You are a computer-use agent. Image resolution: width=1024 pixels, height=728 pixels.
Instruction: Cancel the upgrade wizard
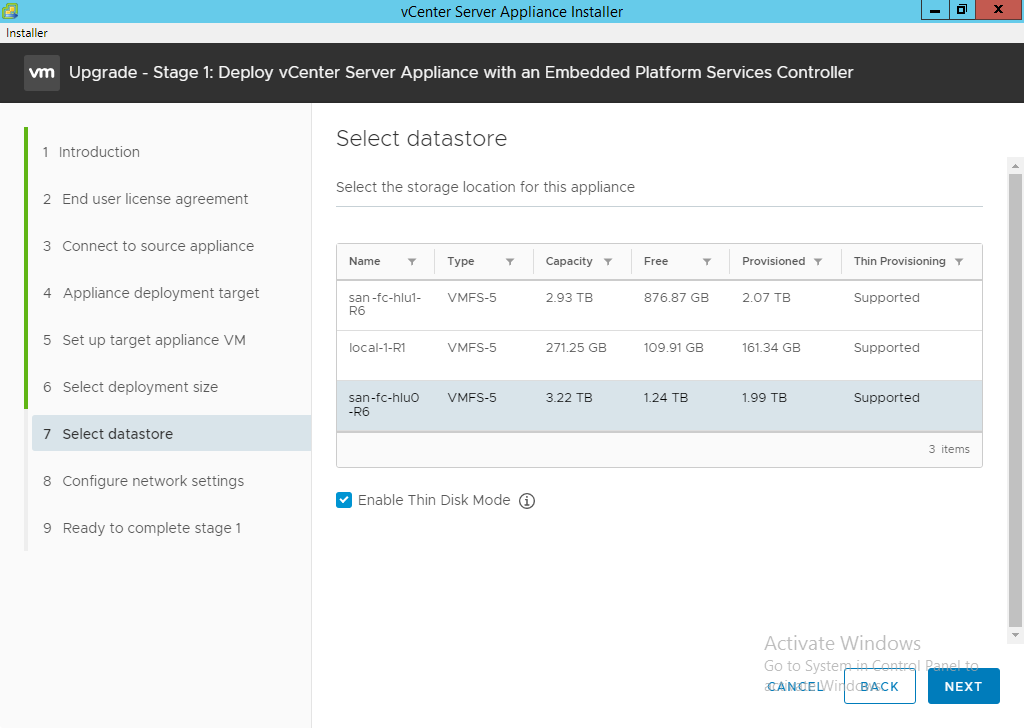[x=795, y=687]
